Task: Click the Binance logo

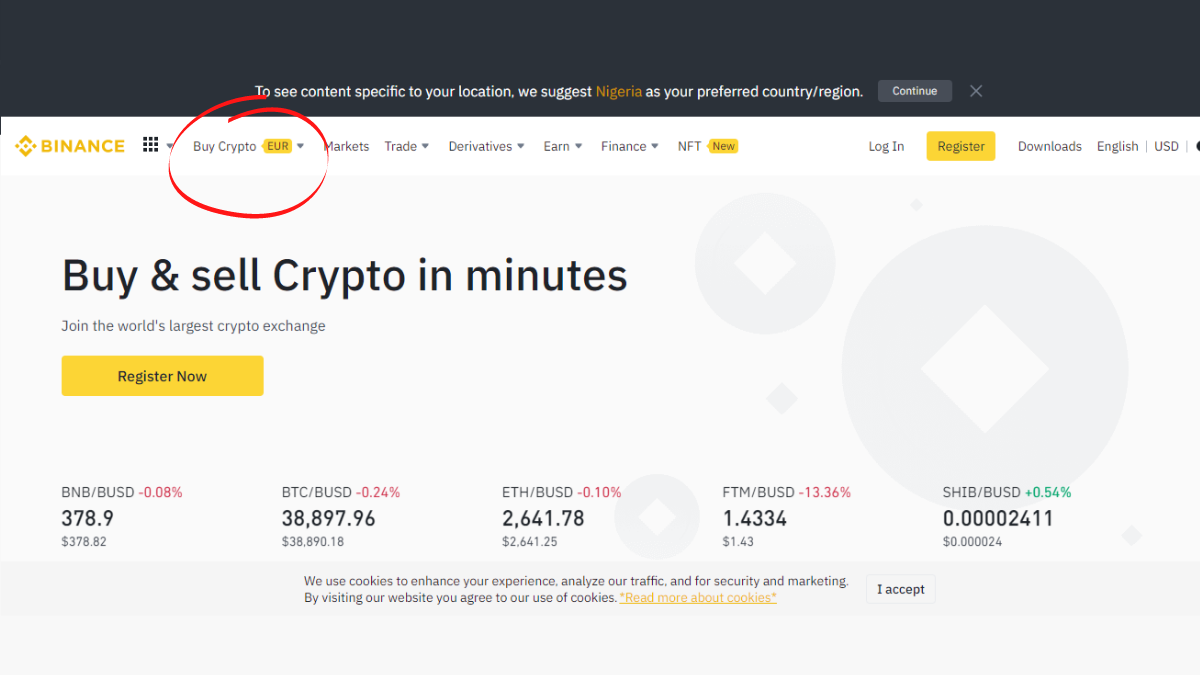Action: pyautogui.click(x=70, y=146)
